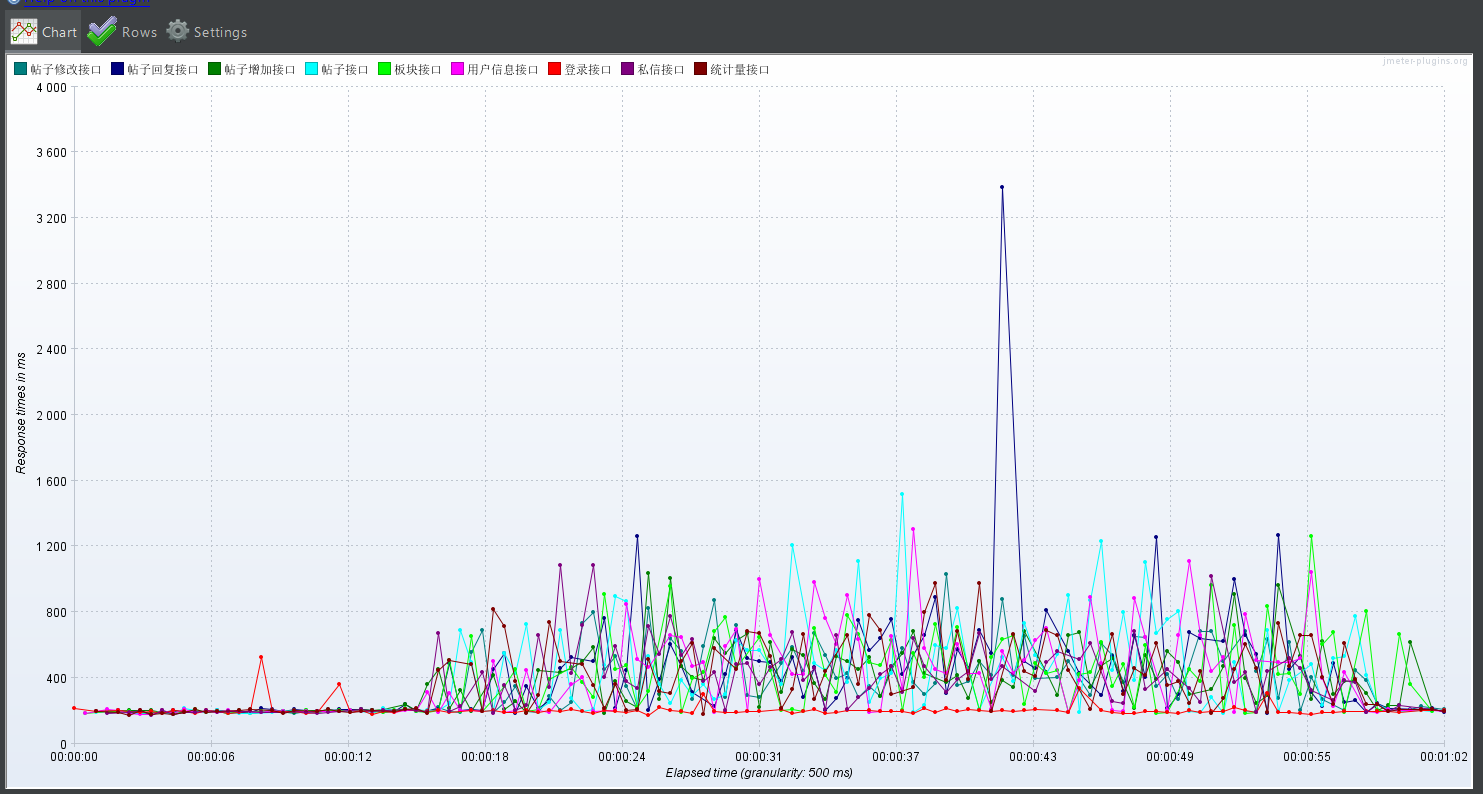Click the 1 200 y-axis tick label
1483x794 pixels.
[x=52, y=546]
